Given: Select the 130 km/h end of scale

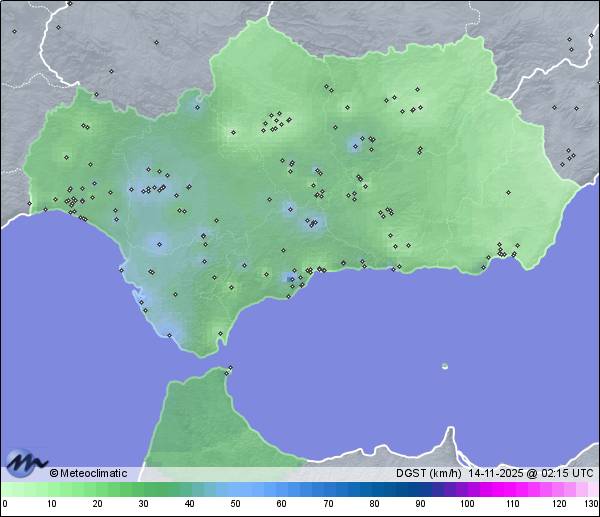Looking at the screenshot, I should point(594,489).
